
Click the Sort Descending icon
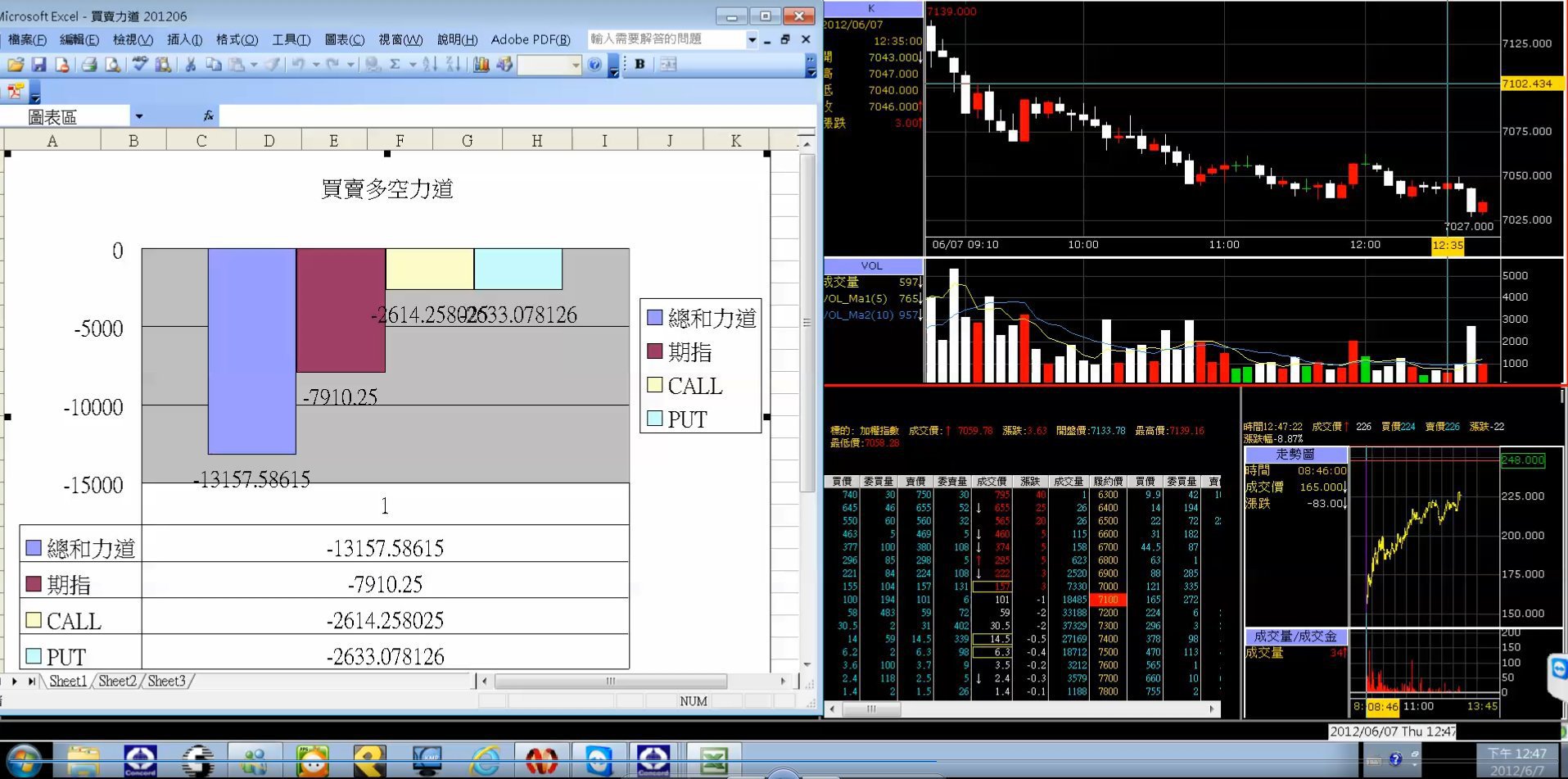point(453,64)
